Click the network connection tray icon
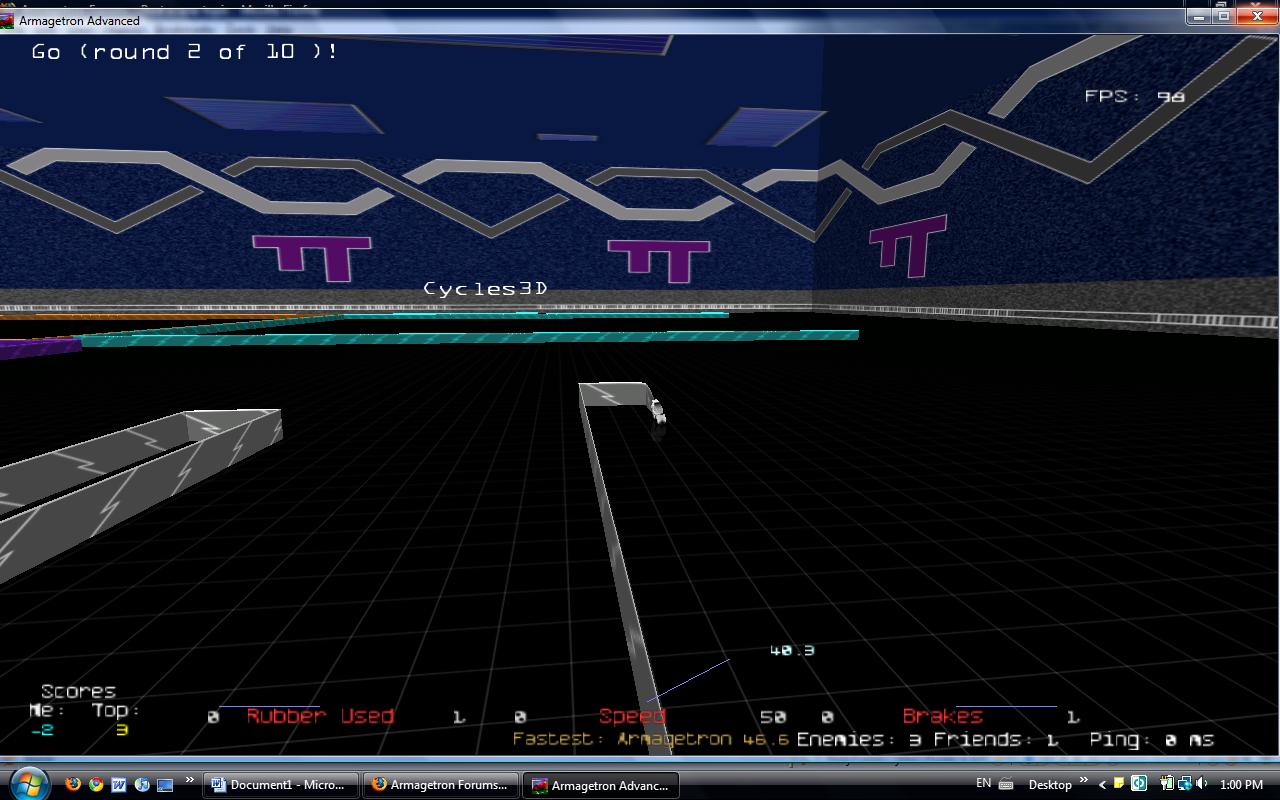The width and height of the screenshot is (1280, 800). tap(1184, 784)
